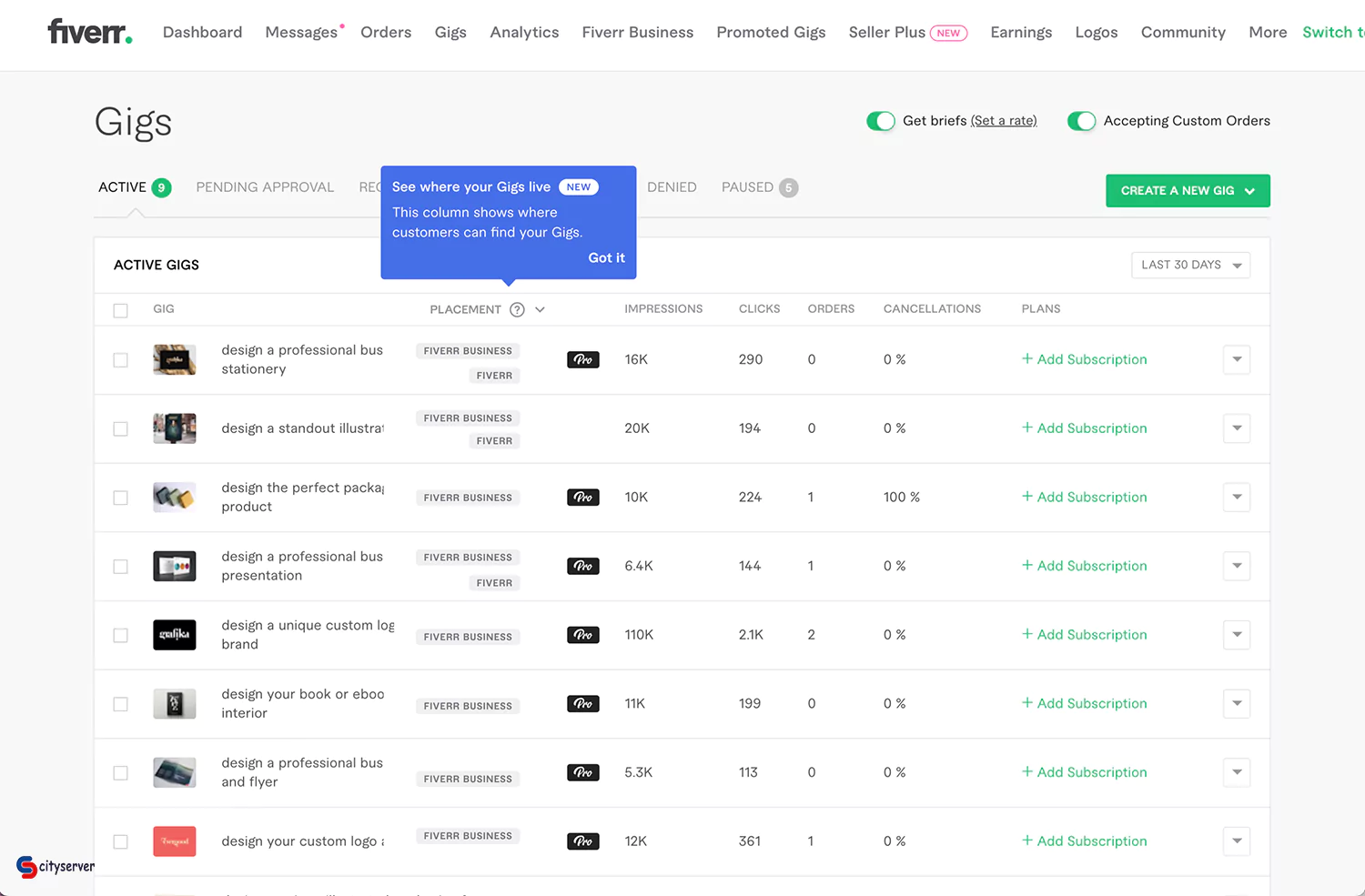Dismiss the tooltip with Got it
Screen dimensions: 1365x896
[606, 257]
